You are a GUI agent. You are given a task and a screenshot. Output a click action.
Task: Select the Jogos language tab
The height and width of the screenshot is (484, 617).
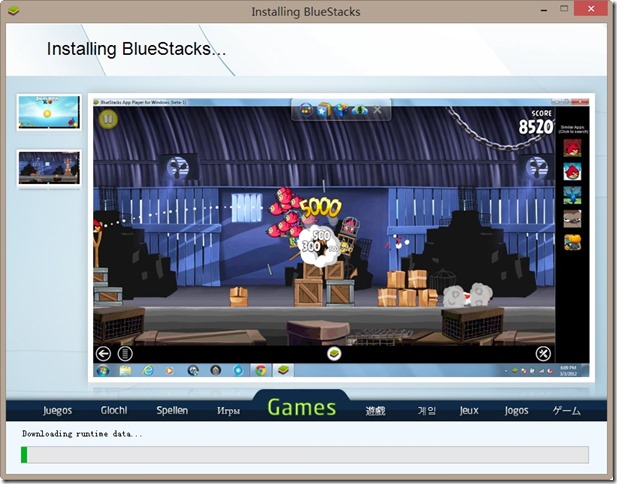click(x=516, y=410)
